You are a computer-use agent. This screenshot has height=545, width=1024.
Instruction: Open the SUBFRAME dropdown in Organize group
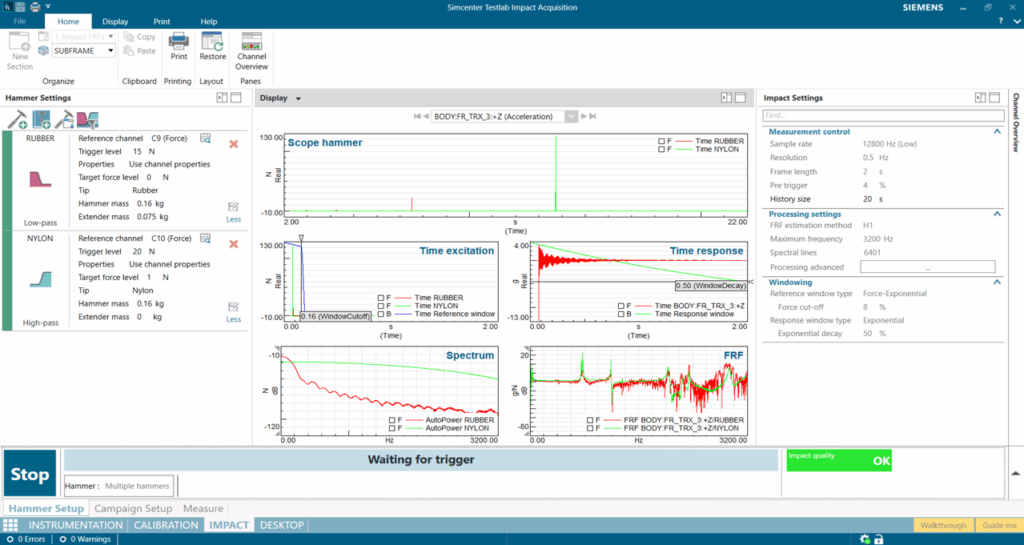point(110,51)
